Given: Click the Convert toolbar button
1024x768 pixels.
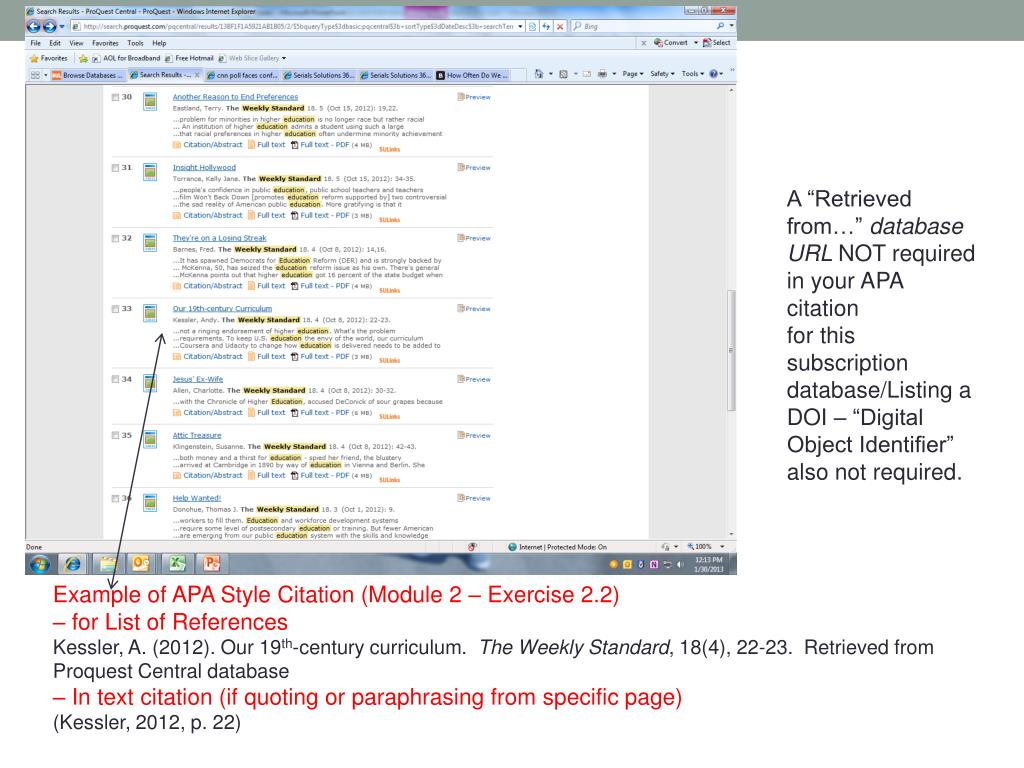Looking at the screenshot, I should 671,42.
